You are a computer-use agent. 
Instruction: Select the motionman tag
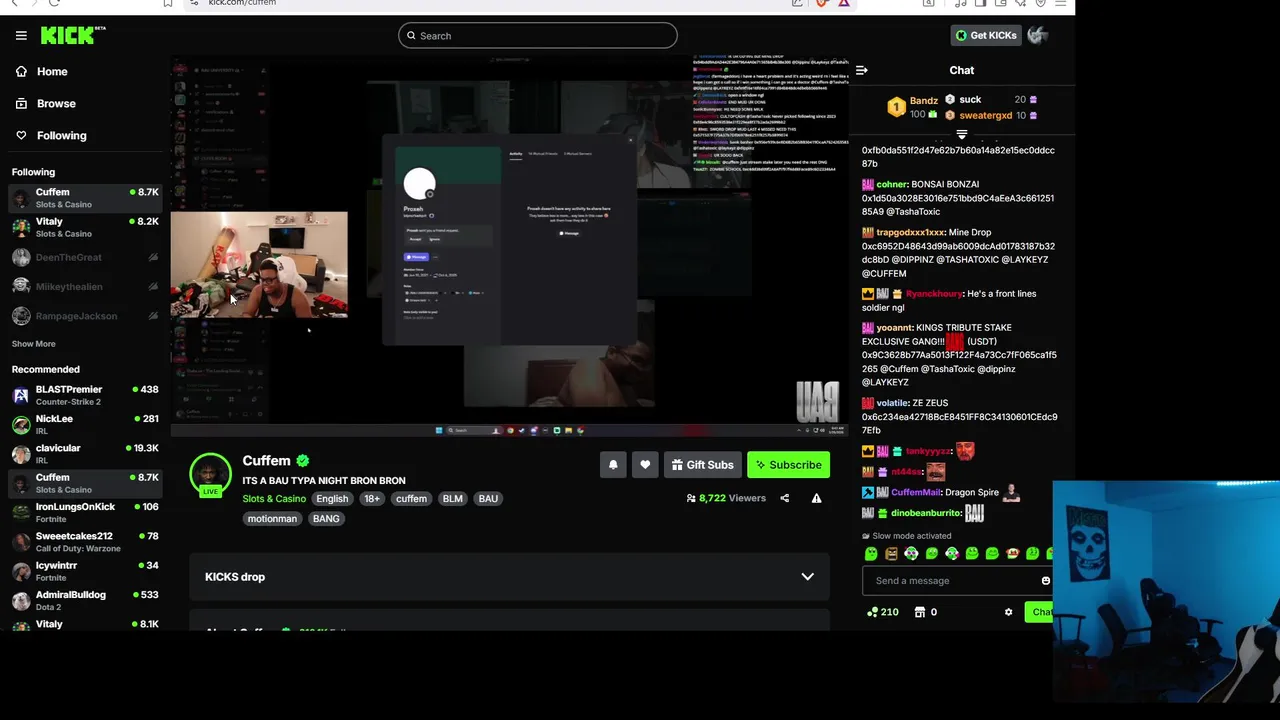click(x=272, y=519)
